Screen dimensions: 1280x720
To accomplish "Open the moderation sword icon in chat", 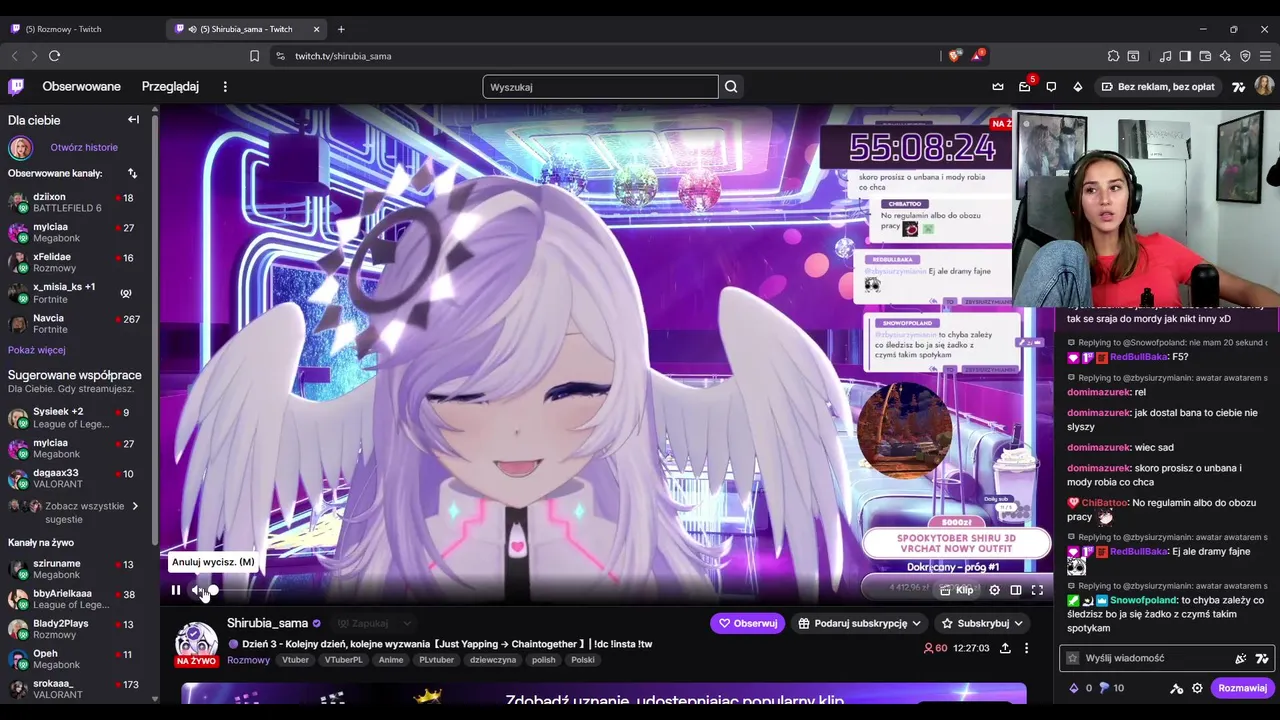I will point(1177,688).
